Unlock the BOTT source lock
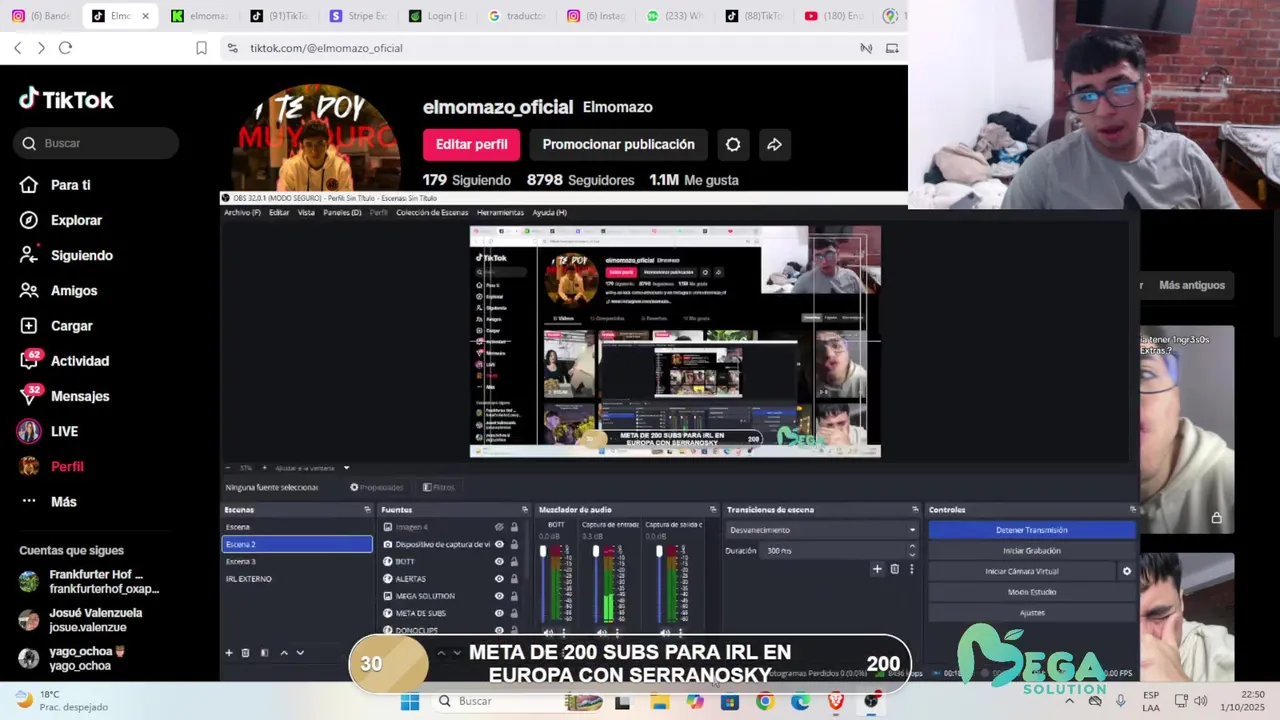 tap(514, 561)
